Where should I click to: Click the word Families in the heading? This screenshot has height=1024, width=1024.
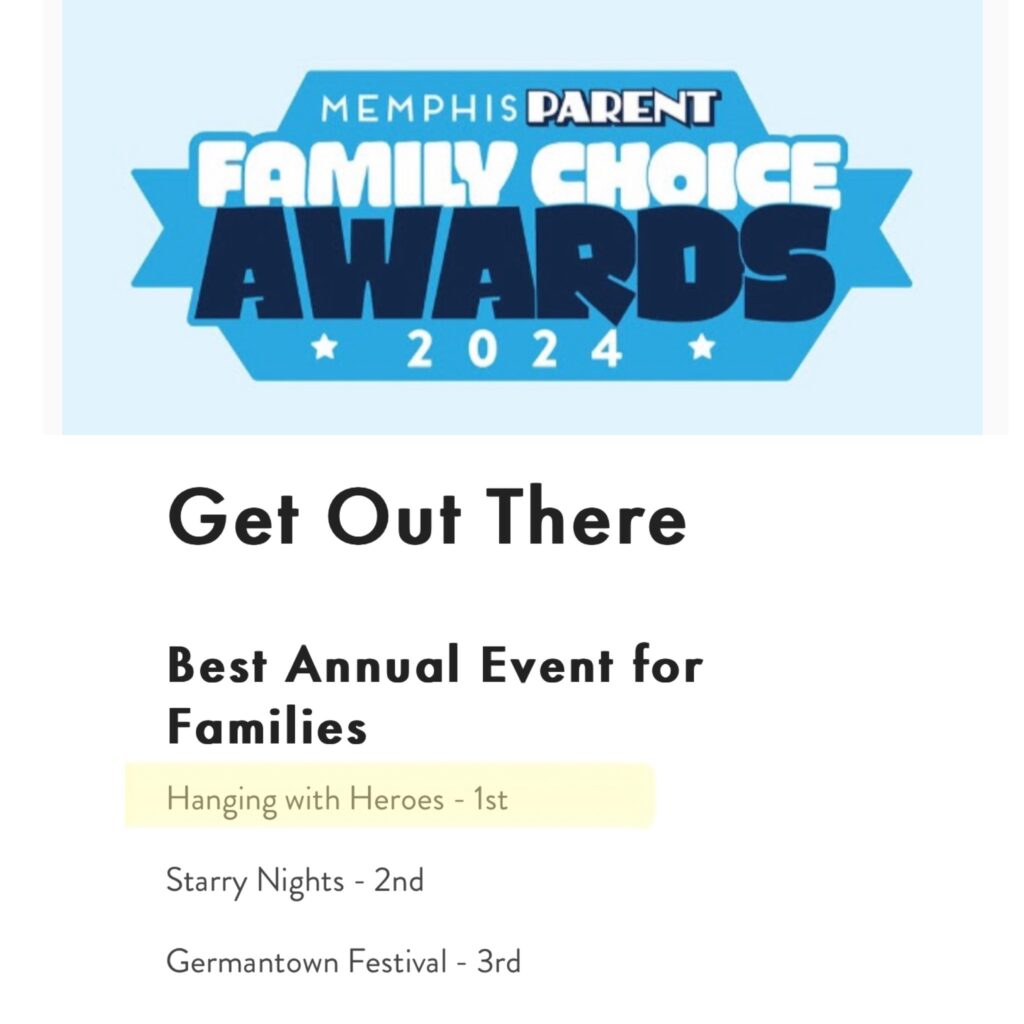pos(267,727)
